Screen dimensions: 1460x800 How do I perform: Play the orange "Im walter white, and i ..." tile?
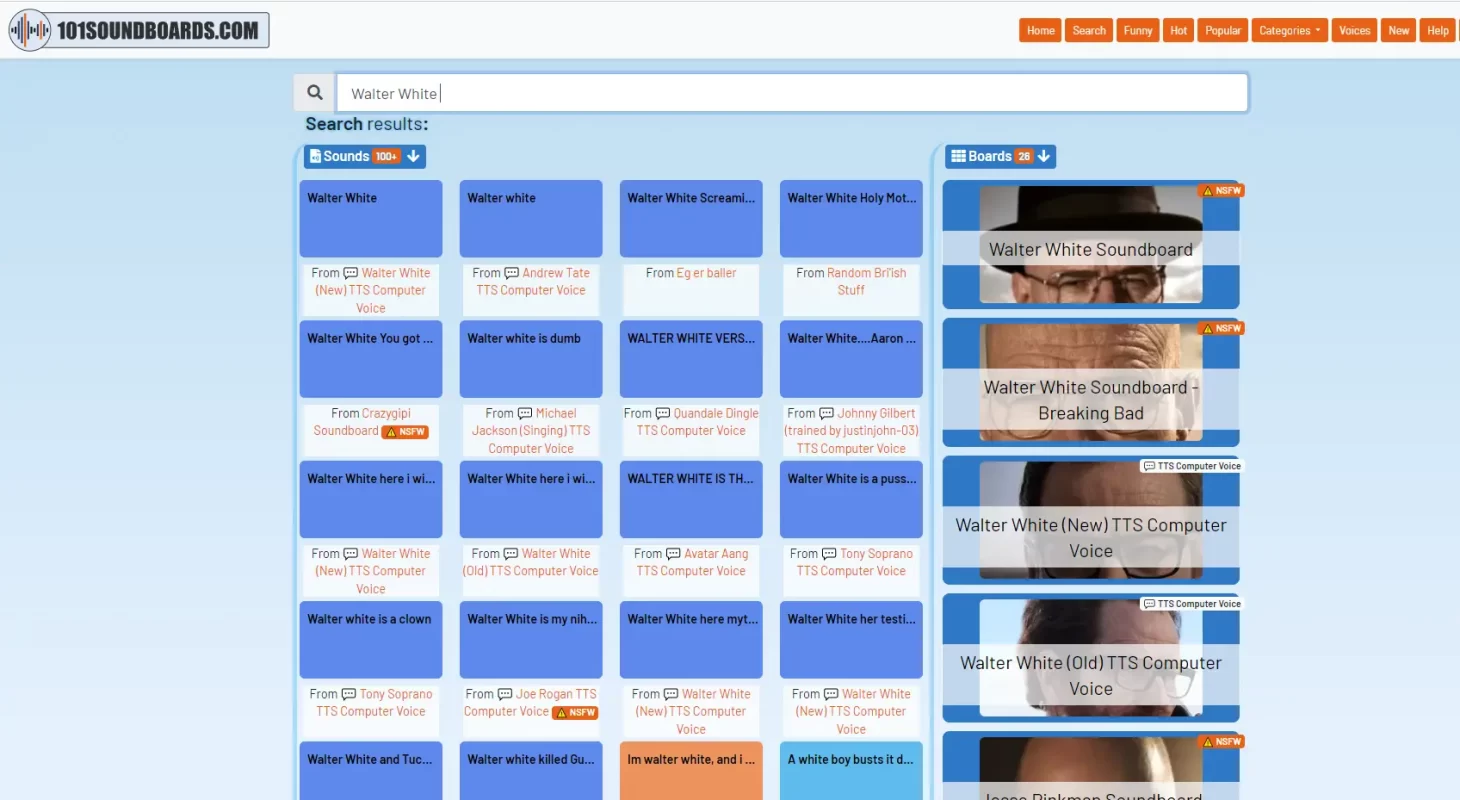click(691, 770)
